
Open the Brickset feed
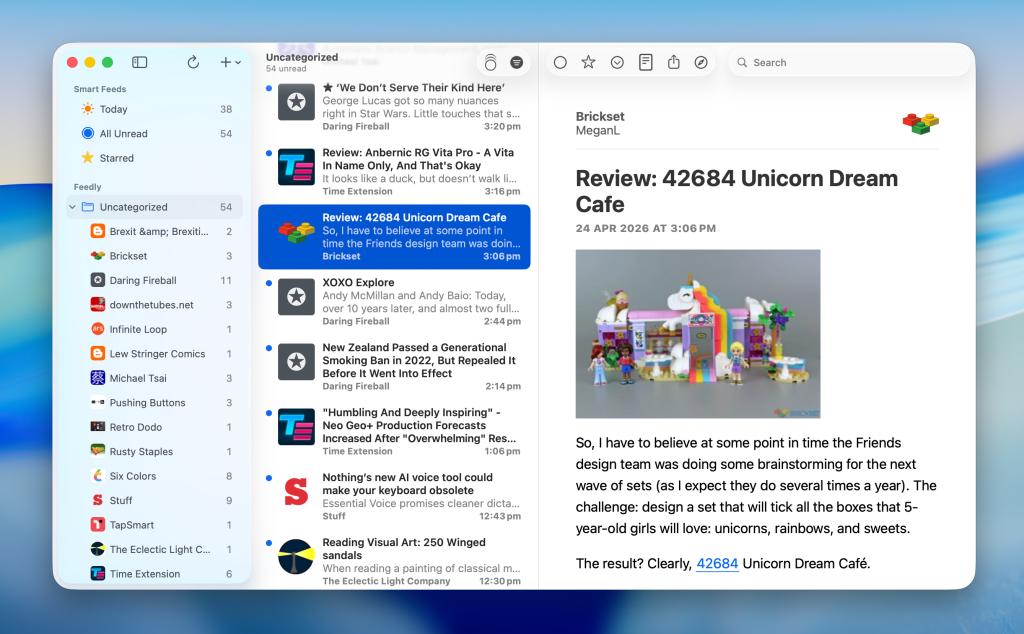pyautogui.click(x=128, y=255)
